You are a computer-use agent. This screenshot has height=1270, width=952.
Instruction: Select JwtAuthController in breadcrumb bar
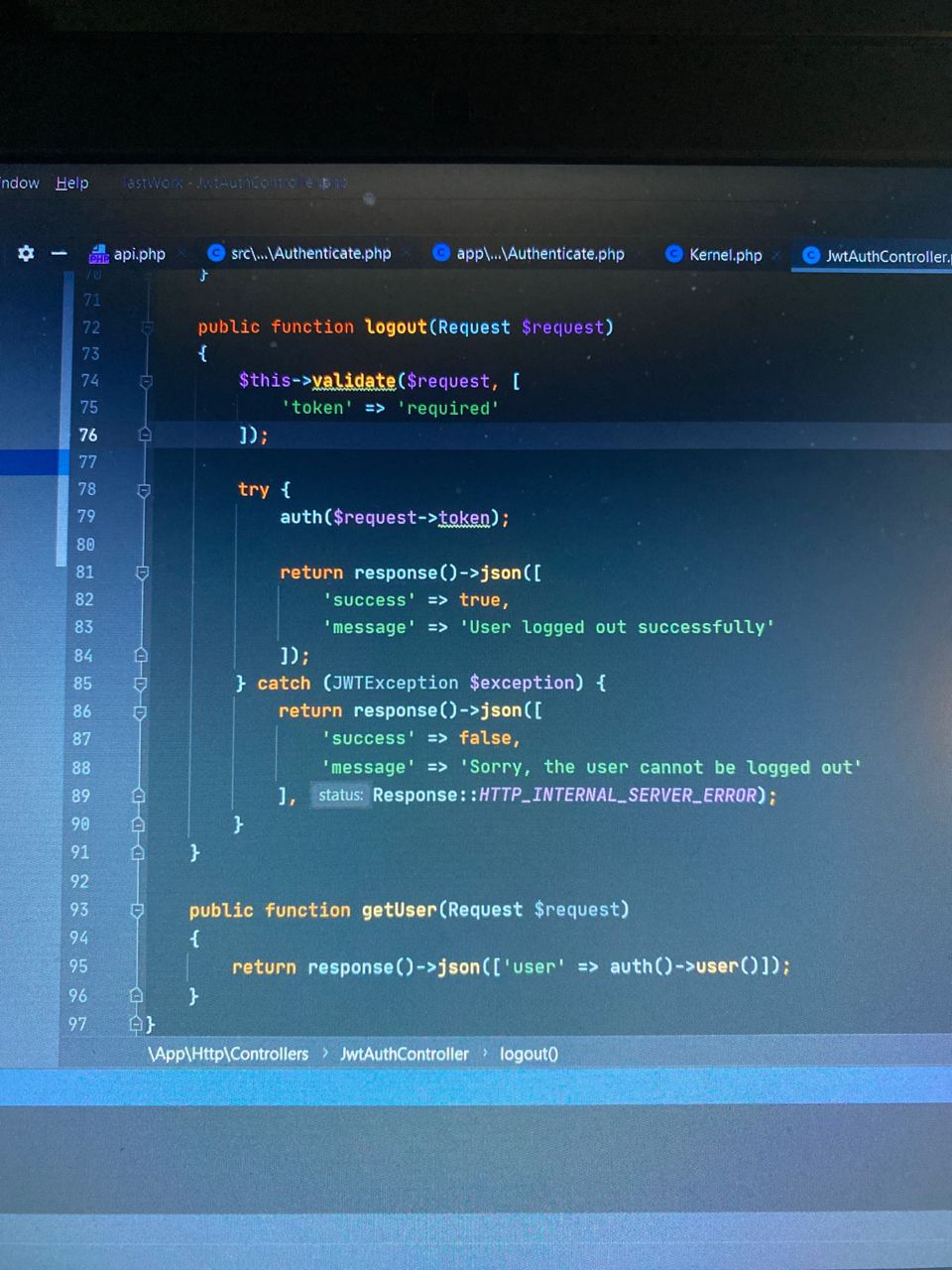404,1054
